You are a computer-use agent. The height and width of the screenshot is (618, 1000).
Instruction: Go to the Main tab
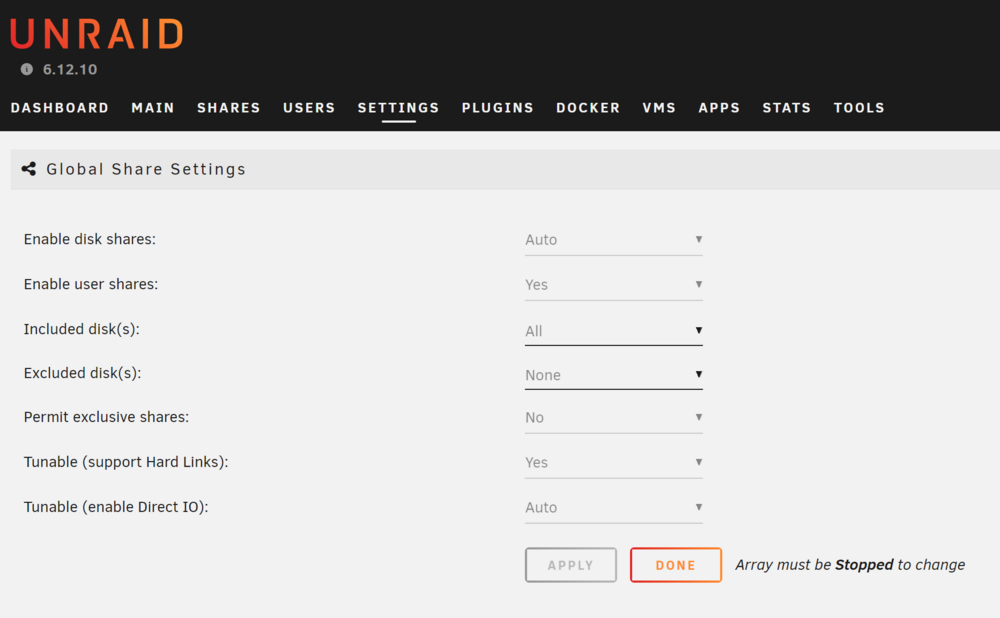153,108
